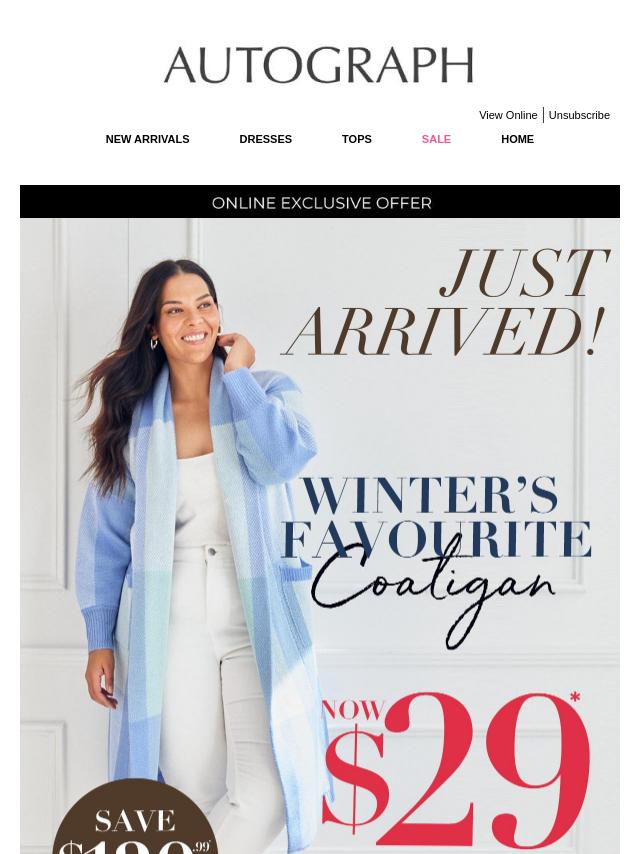Screen dimensions: 640x854
Task: Click the model's hoop earring
Action: (x=154, y=344)
